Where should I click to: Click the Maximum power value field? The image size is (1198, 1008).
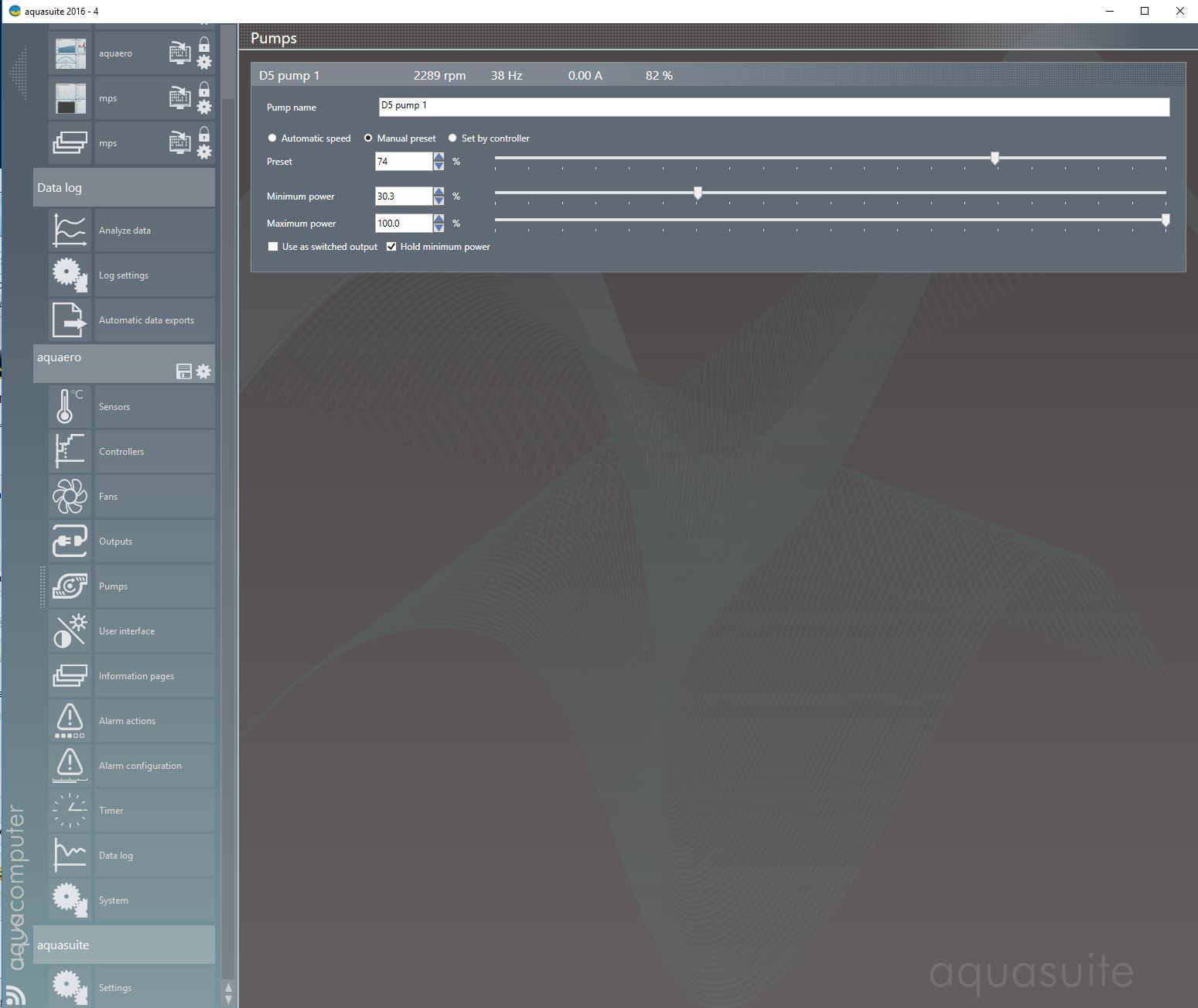(x=404, y=223)
